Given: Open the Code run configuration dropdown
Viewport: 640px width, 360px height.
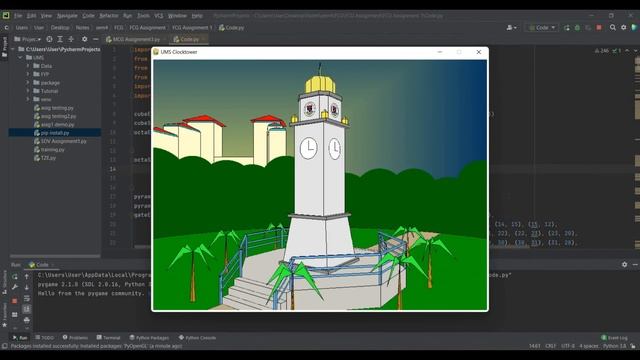Looking at the screenshot, I should (x=542, y=27).
